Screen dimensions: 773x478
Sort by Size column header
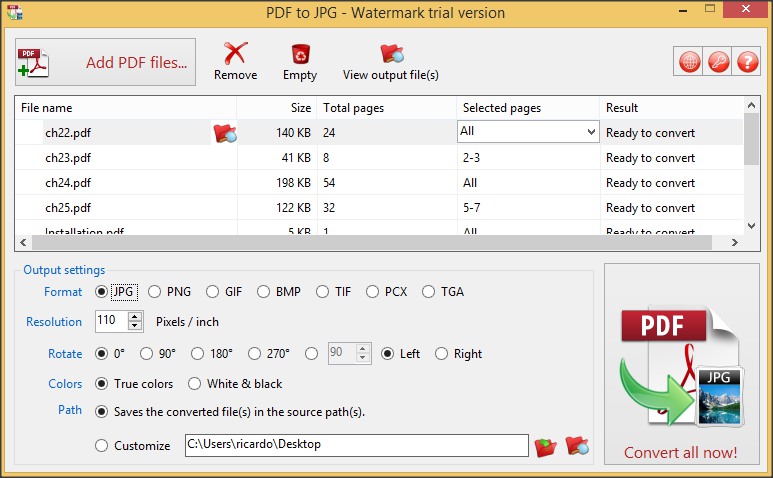click(x=277, y=108)
